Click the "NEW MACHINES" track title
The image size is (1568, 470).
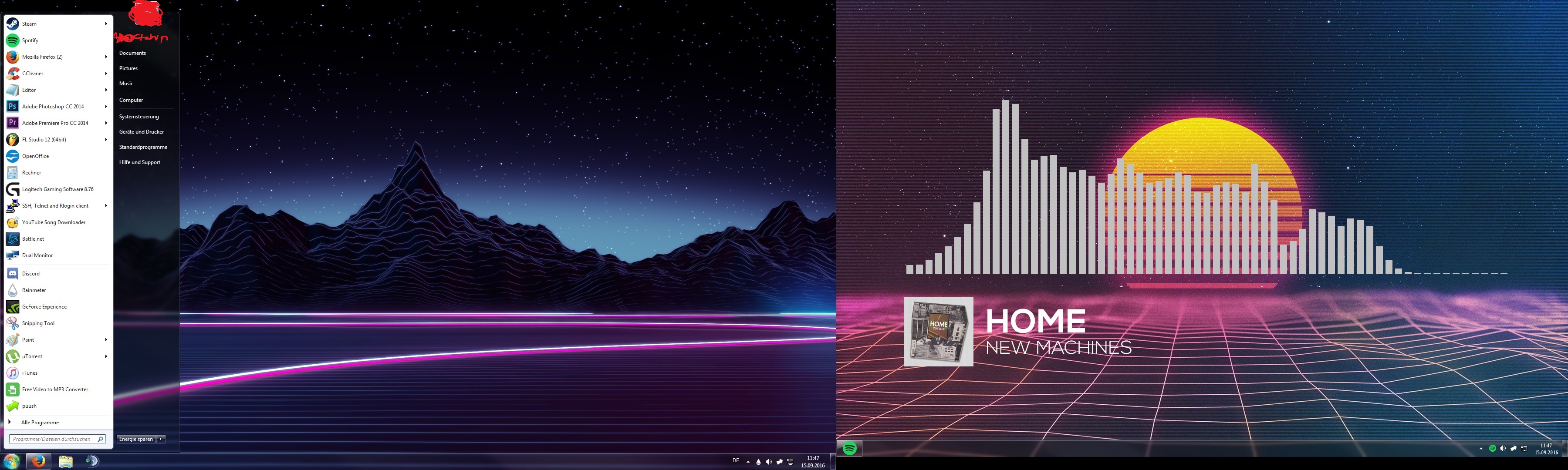point(1058,347)
